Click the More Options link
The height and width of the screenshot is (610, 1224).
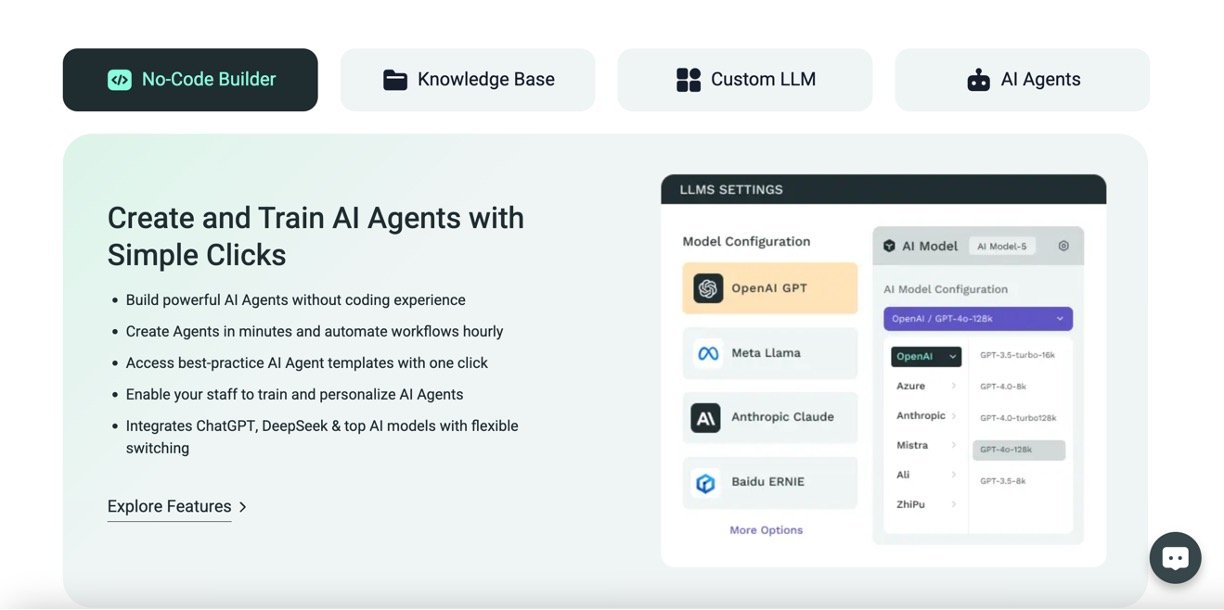(x=766, y=530)
